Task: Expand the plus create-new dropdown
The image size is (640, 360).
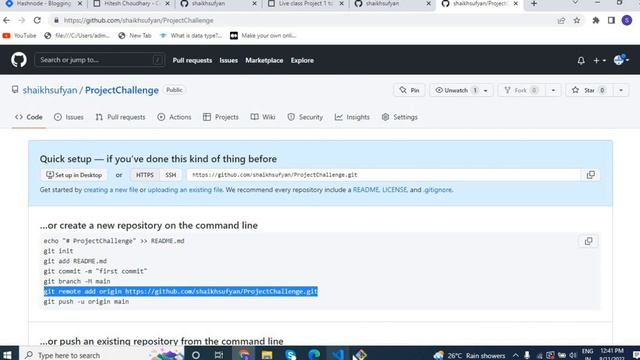Action: (599, 60)
